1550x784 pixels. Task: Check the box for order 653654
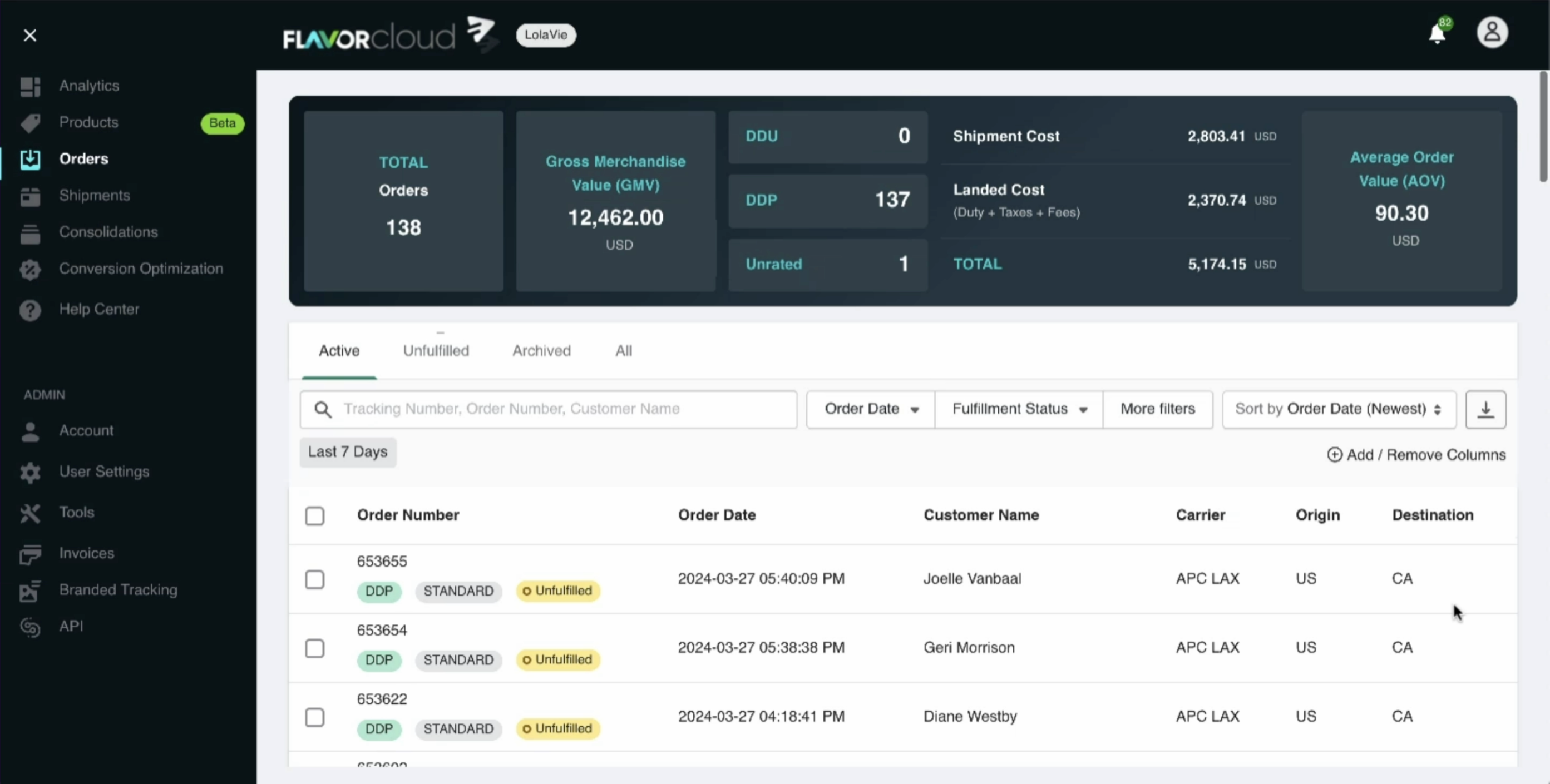point(315,648)
